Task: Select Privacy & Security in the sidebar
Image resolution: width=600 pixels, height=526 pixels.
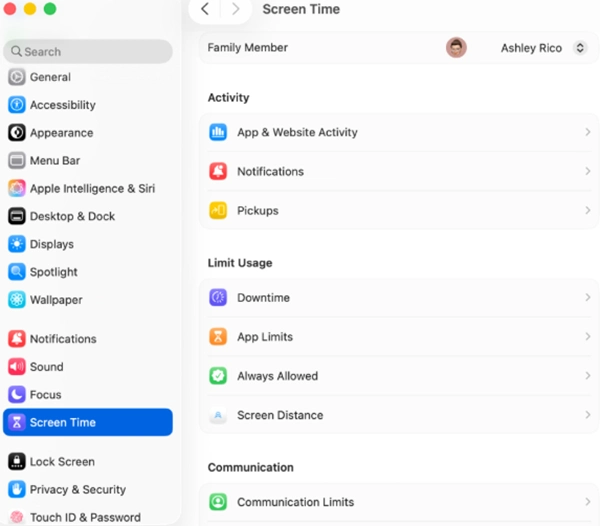Action: point(88,489)
